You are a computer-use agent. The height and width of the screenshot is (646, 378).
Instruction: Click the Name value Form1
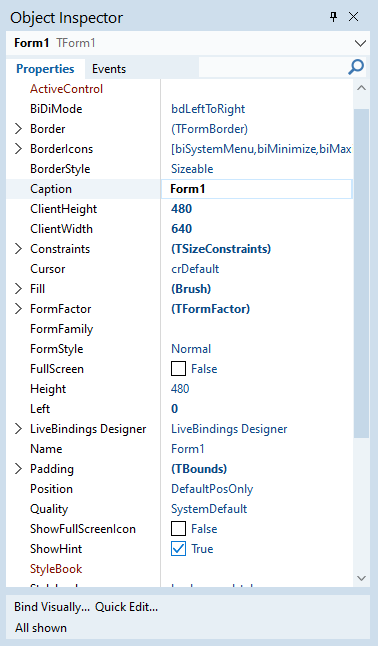point(188,449)
